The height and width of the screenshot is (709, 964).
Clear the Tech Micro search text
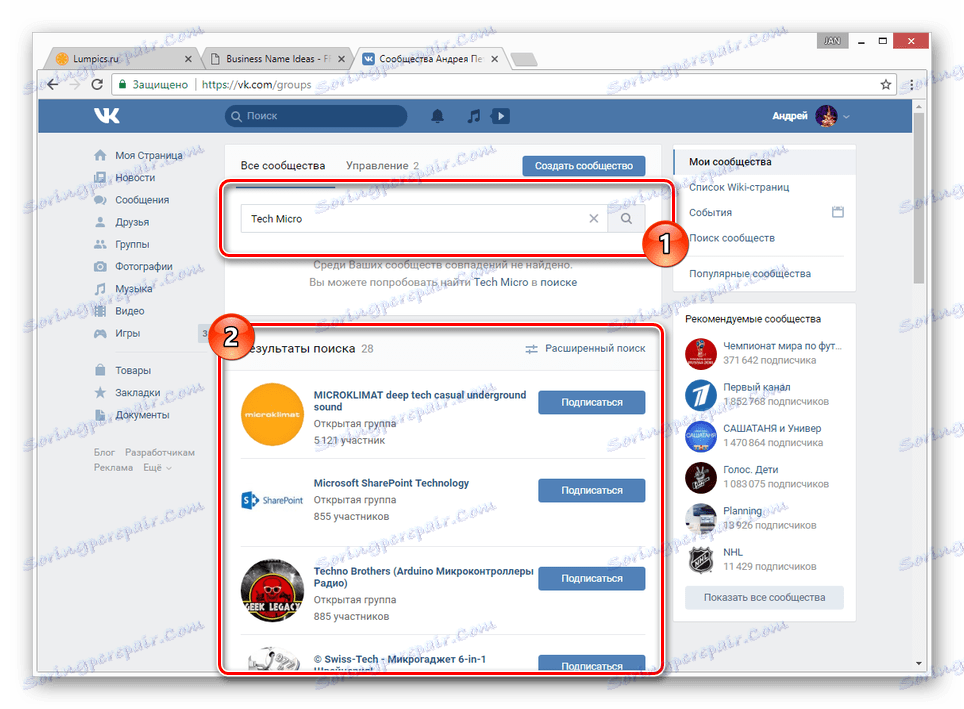[x=593, y=218]
